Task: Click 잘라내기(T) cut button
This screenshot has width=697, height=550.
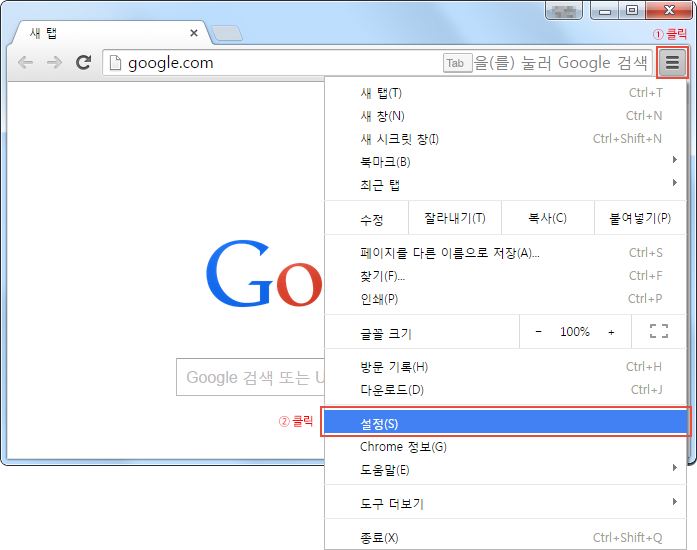Action: coord(455,218)
